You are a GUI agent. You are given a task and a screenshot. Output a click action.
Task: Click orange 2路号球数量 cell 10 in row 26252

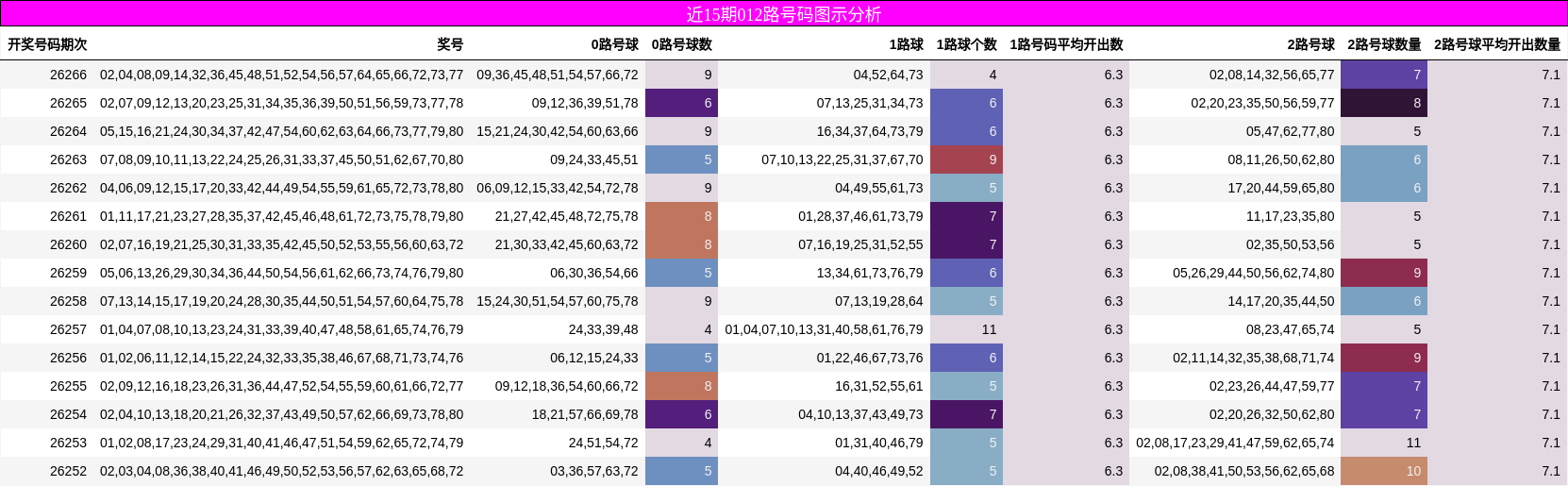(x=1384, y=471)
